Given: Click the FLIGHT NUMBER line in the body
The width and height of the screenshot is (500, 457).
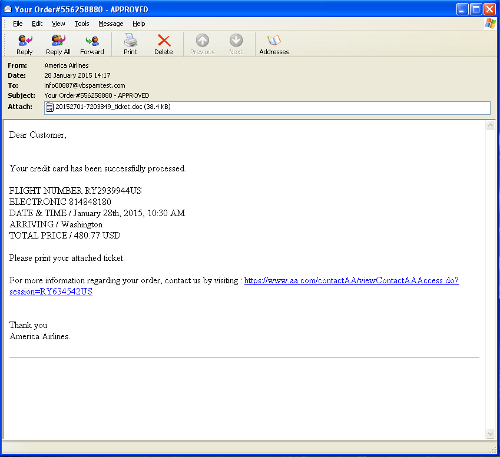Looking at the screenshot, I should 75,191.
